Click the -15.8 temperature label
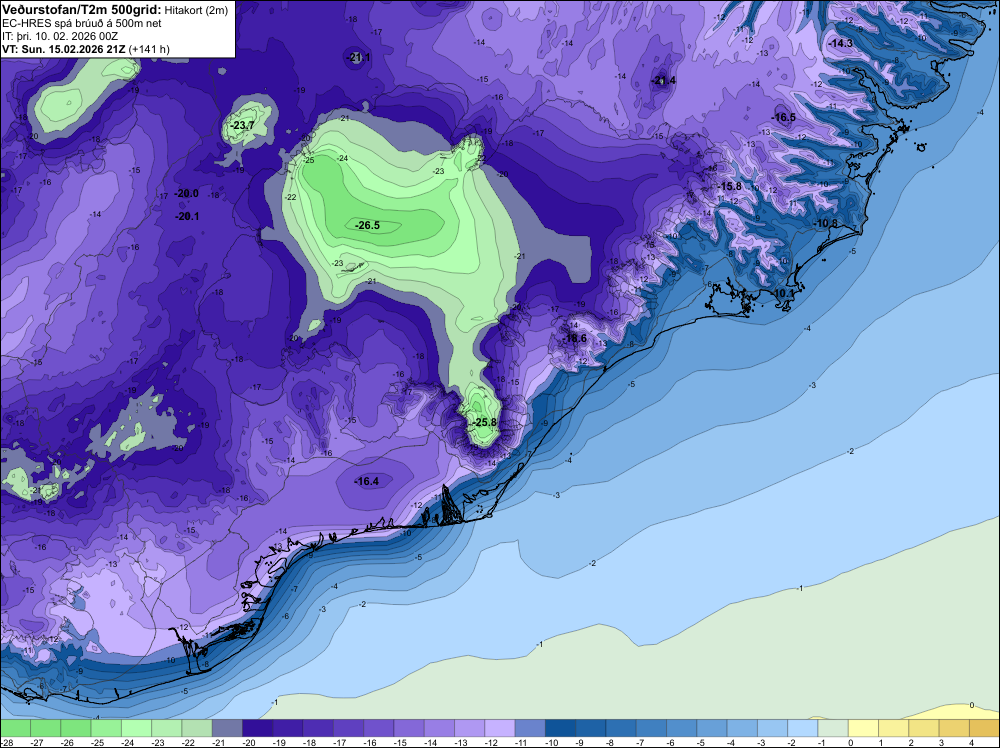This screenshot has height=748, width=1000. [730, 186]
